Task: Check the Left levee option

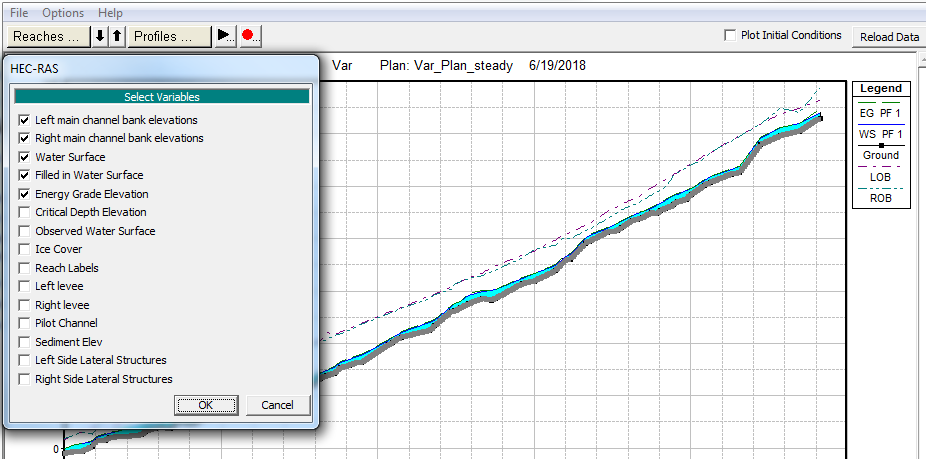Action: (24, 287)
